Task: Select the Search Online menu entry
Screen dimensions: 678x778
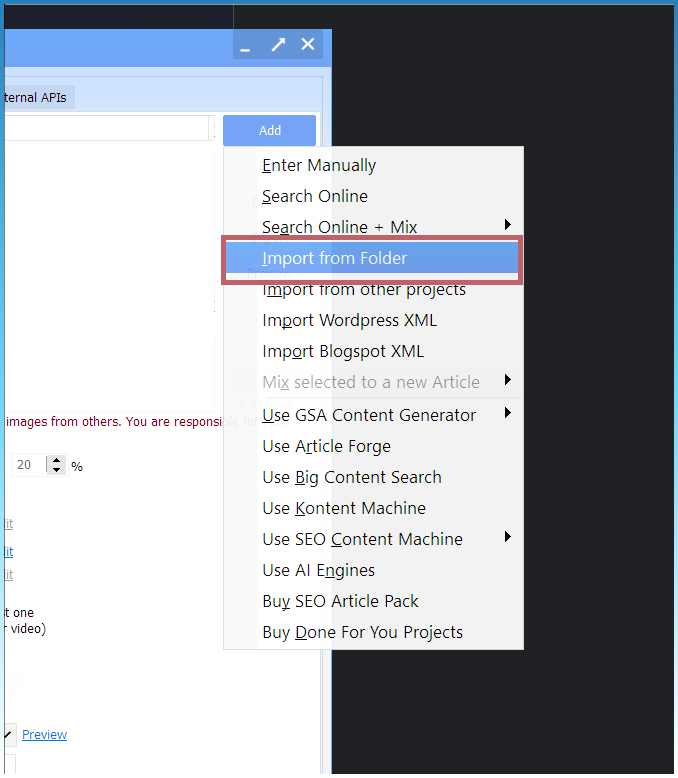Action: click(315, 197)
